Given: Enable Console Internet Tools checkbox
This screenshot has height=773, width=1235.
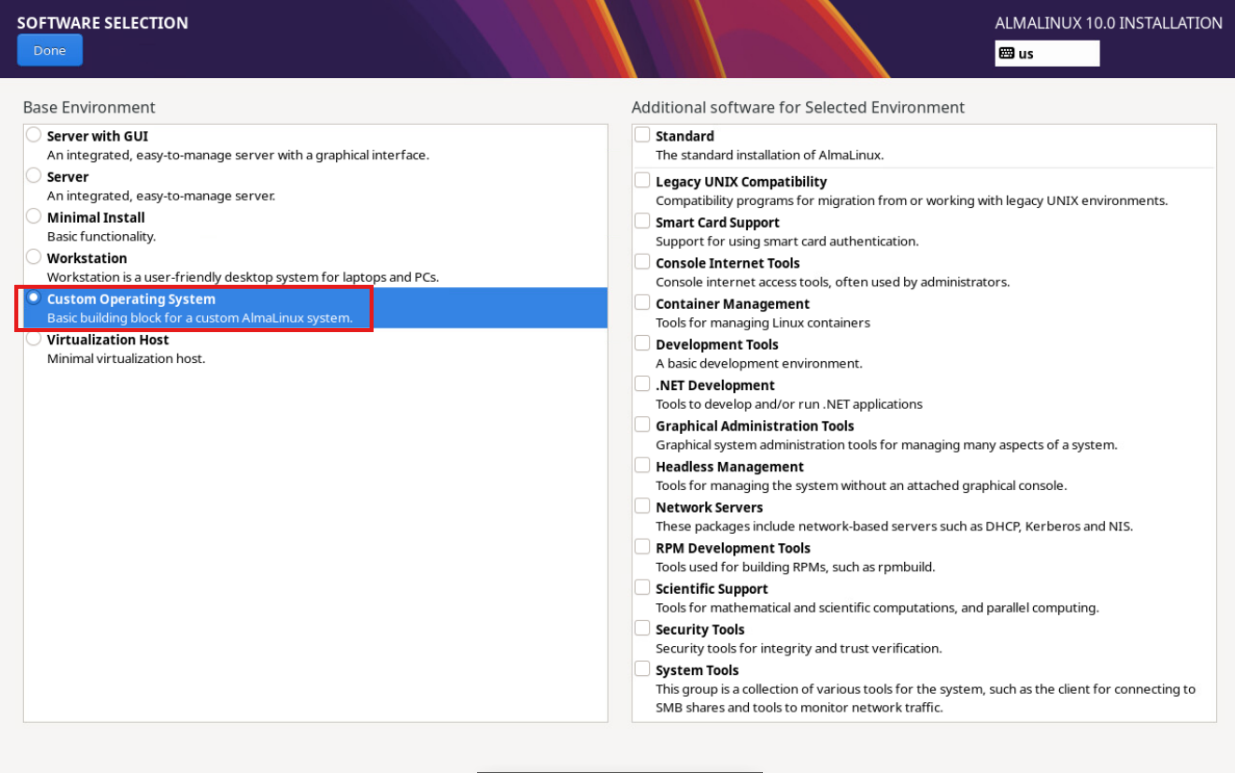Looking at the screenshot, I should click(x=642, y=262).
